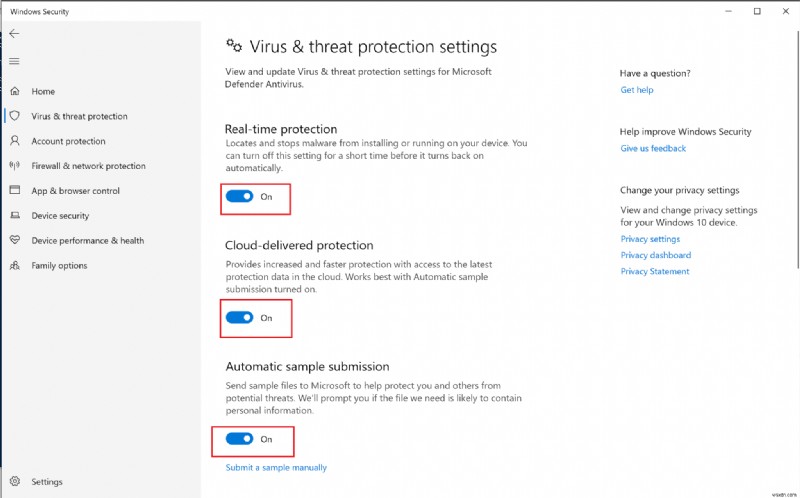Click the Firewall & network protection icon

[x=14, y=166]
